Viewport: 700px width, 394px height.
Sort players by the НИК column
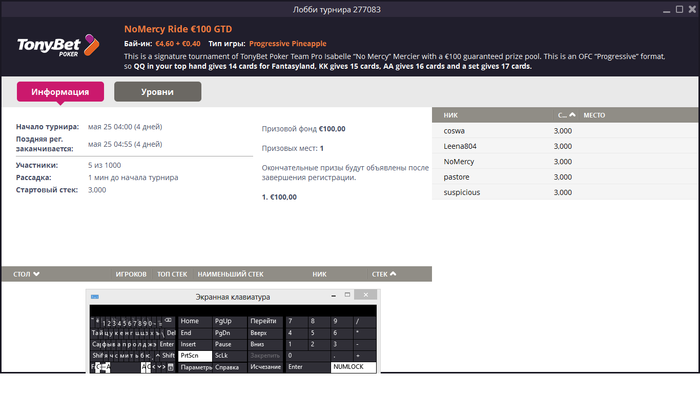(450, 115)
